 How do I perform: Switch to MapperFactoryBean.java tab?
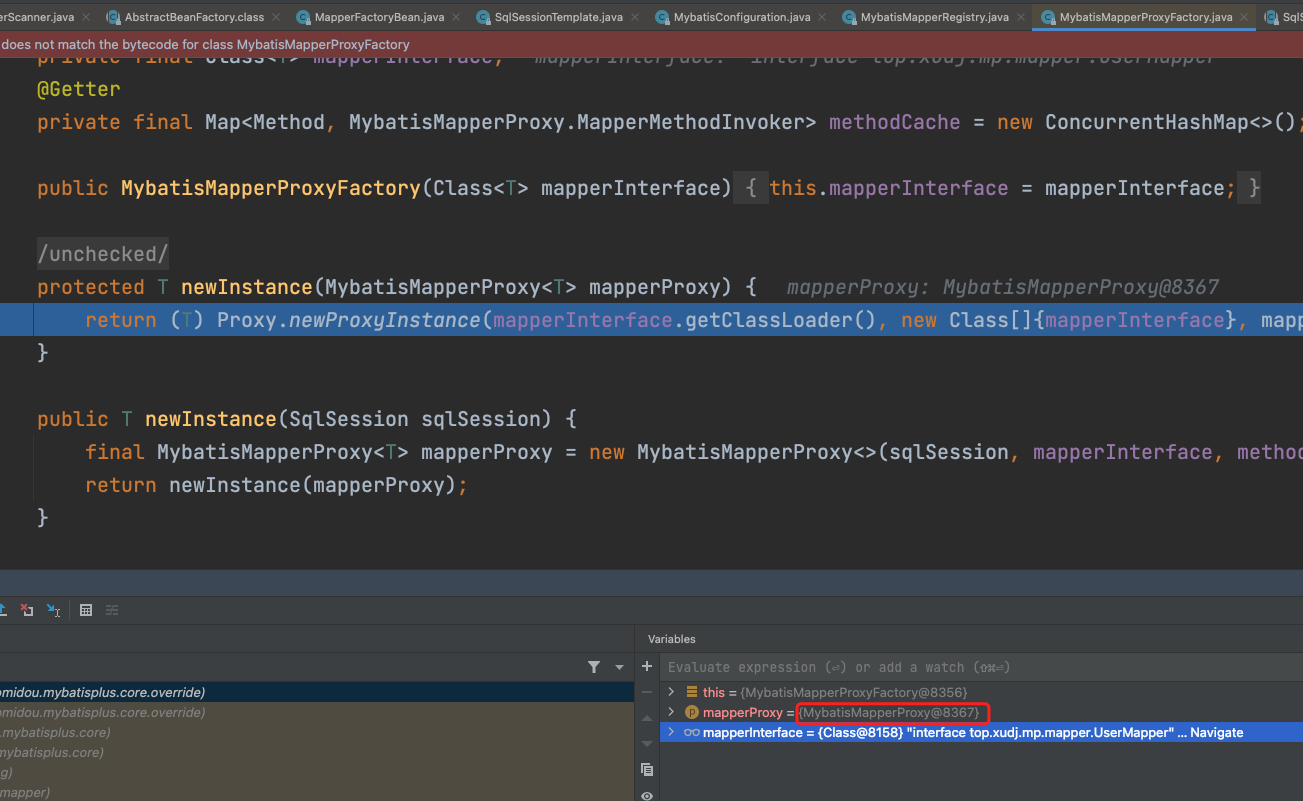[x=379, y=17]
